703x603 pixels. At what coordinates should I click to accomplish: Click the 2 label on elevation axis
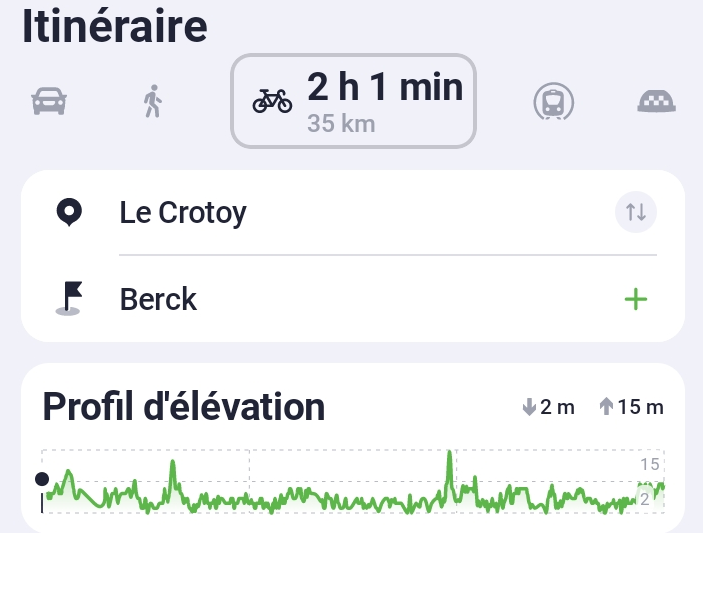pyautogui.click(x=645, y=498)
